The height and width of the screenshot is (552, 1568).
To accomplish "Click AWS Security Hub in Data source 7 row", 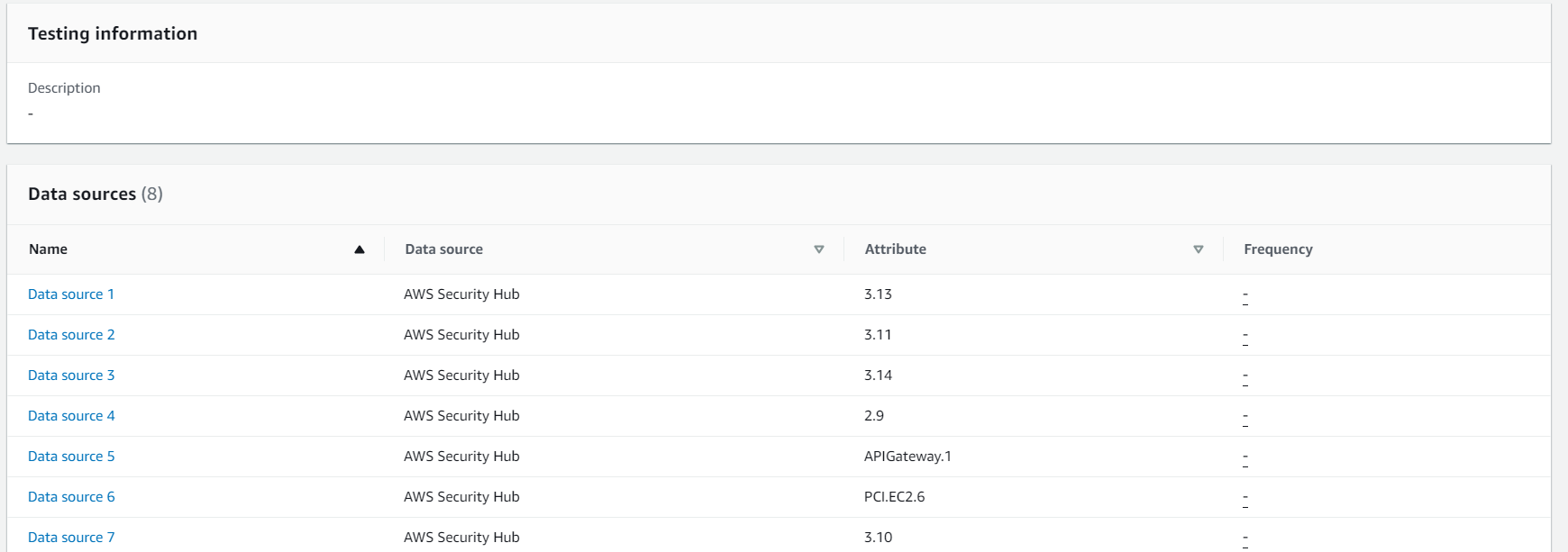I will 461,538.
